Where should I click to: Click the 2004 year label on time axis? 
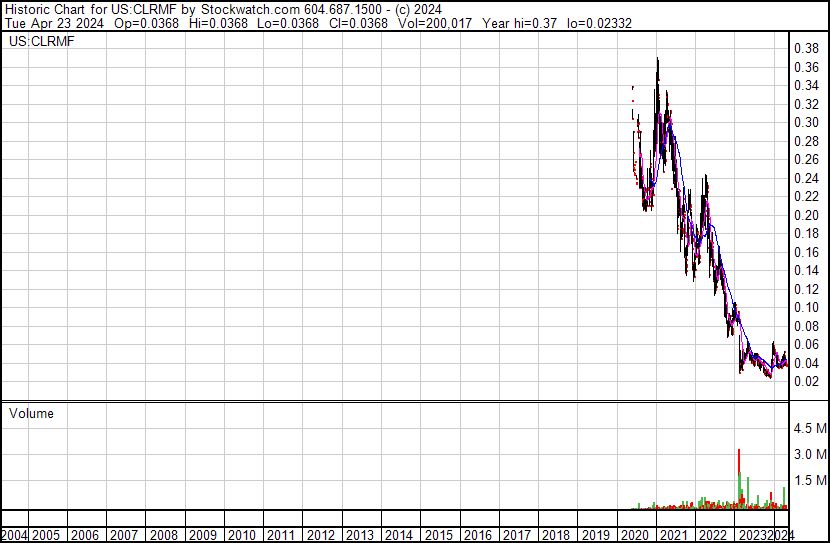[x=13, y=536]
